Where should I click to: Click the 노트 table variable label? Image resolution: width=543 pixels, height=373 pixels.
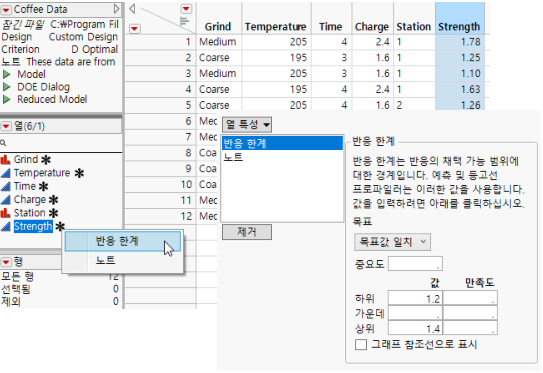[x=11, y=62]
